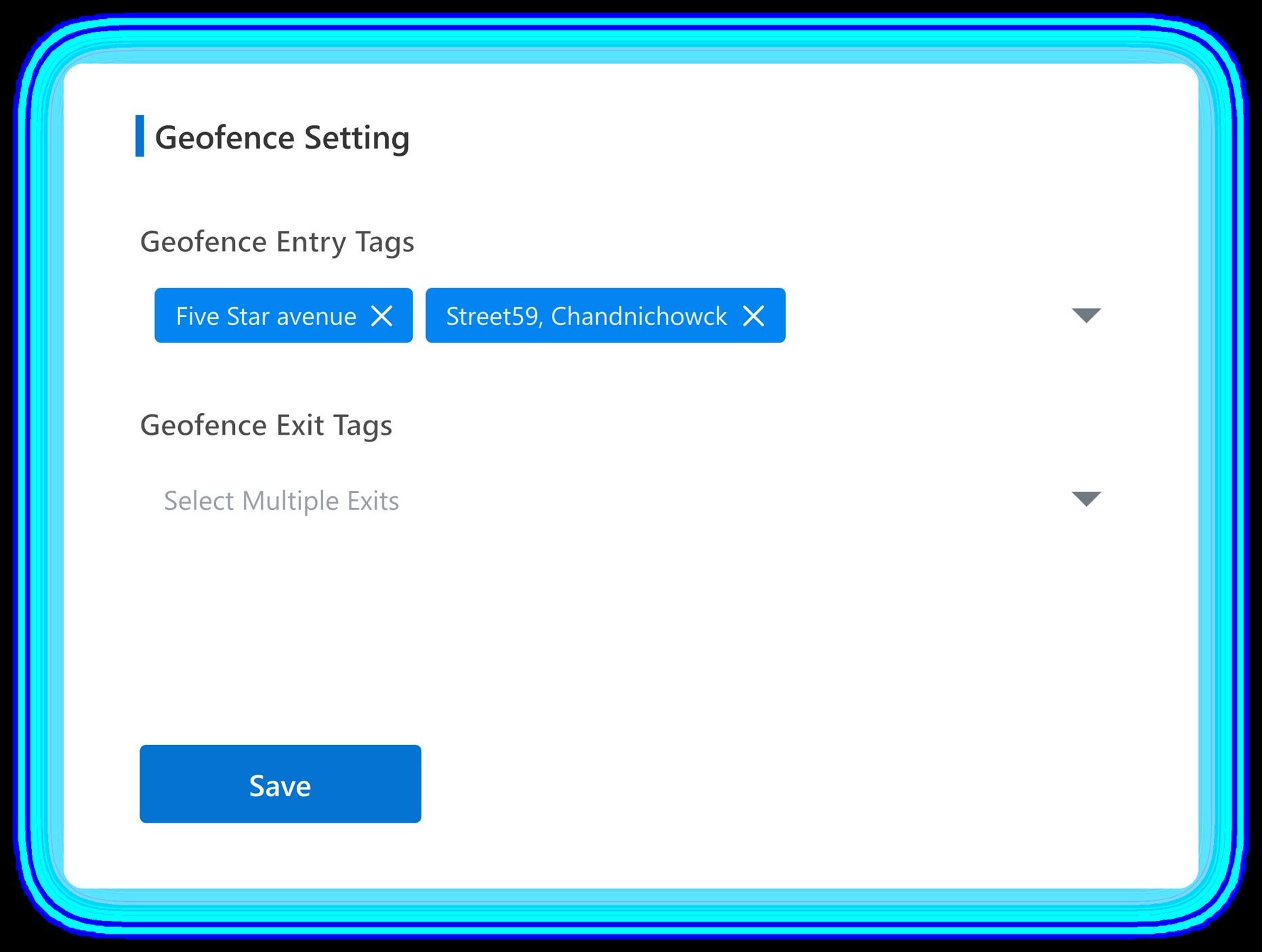The height and width of the screenshot is (952, 1262).
Task: Click the 'Five Star avenue' text
Action: coord(266,316)
